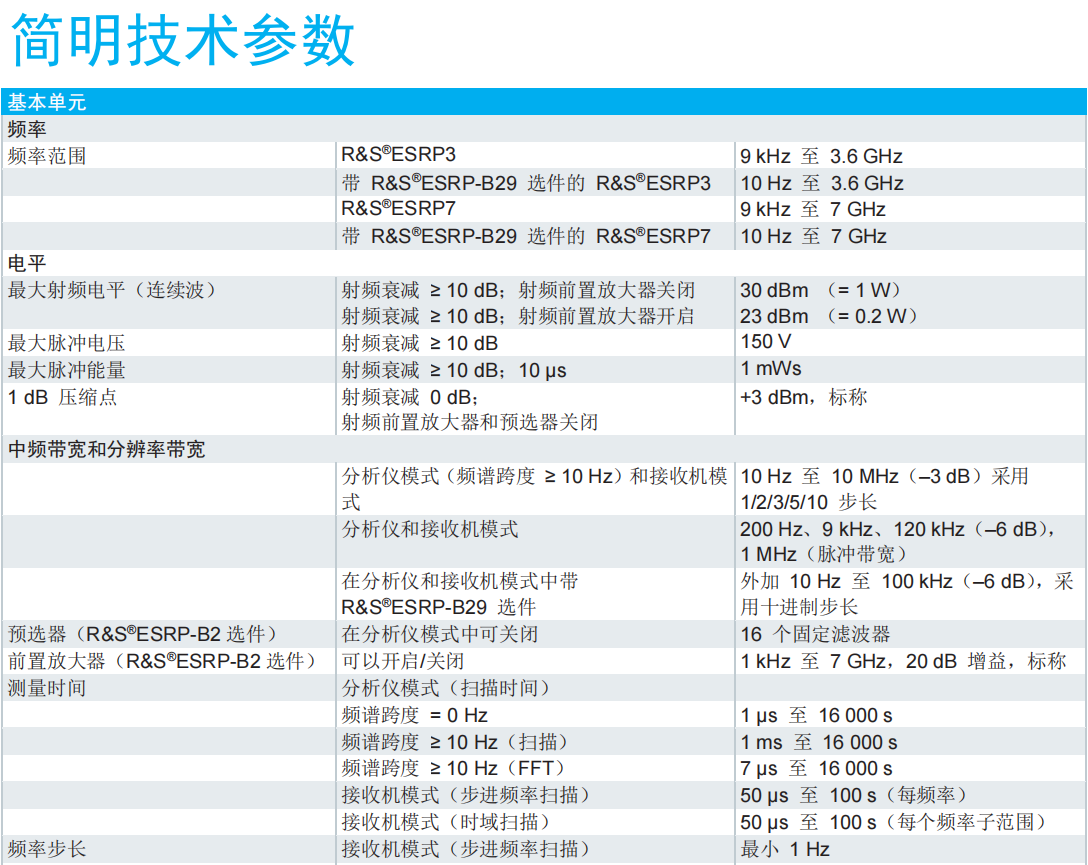The width and height of the screenshot is (1088, 865).
Task: Select the 基本单元 blue section header
Action: 47,102
